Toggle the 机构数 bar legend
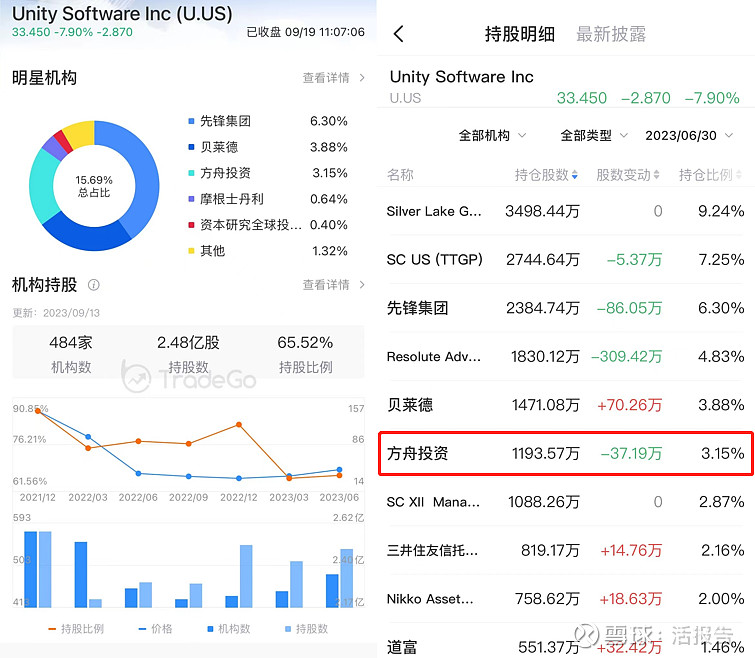The width and height of the screenshot is (755, 658). (x=229, y=629)
